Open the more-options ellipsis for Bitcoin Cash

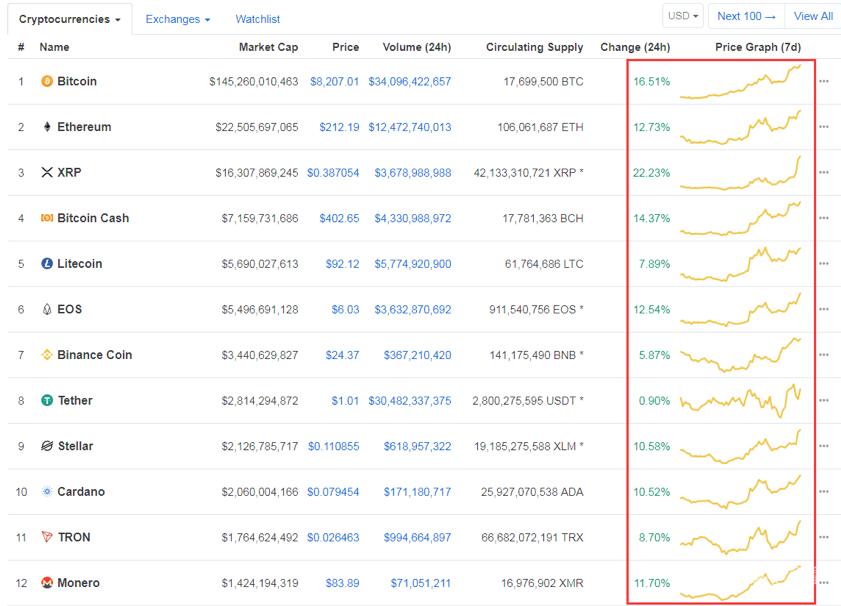(824, 218)
